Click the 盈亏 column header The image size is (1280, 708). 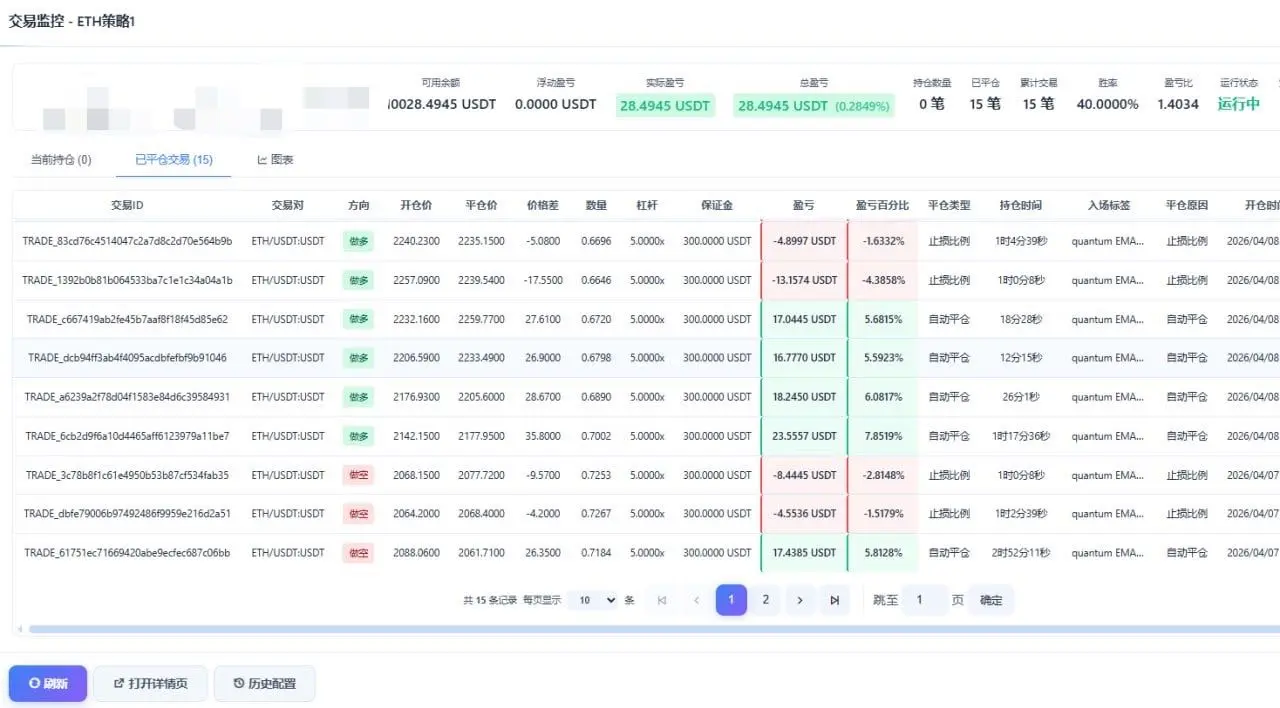click(x=804, y=205)
